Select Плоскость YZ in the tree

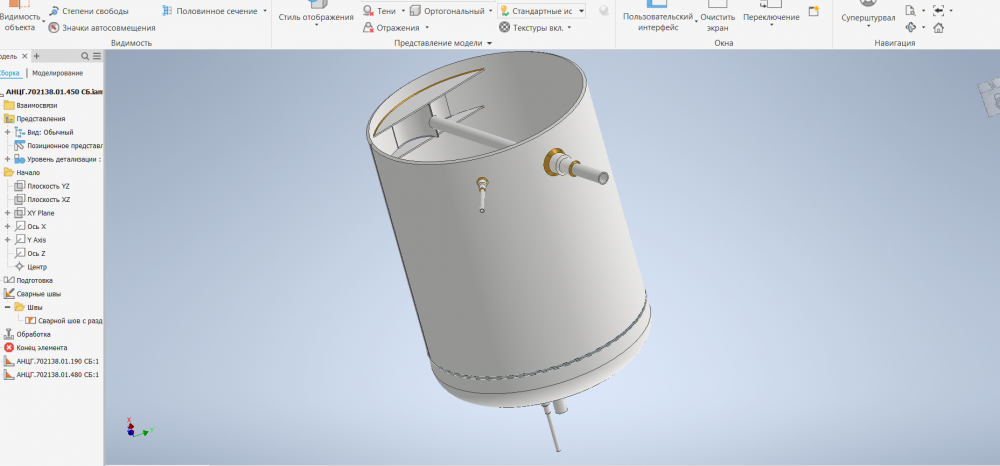click(x=48, y=186)
